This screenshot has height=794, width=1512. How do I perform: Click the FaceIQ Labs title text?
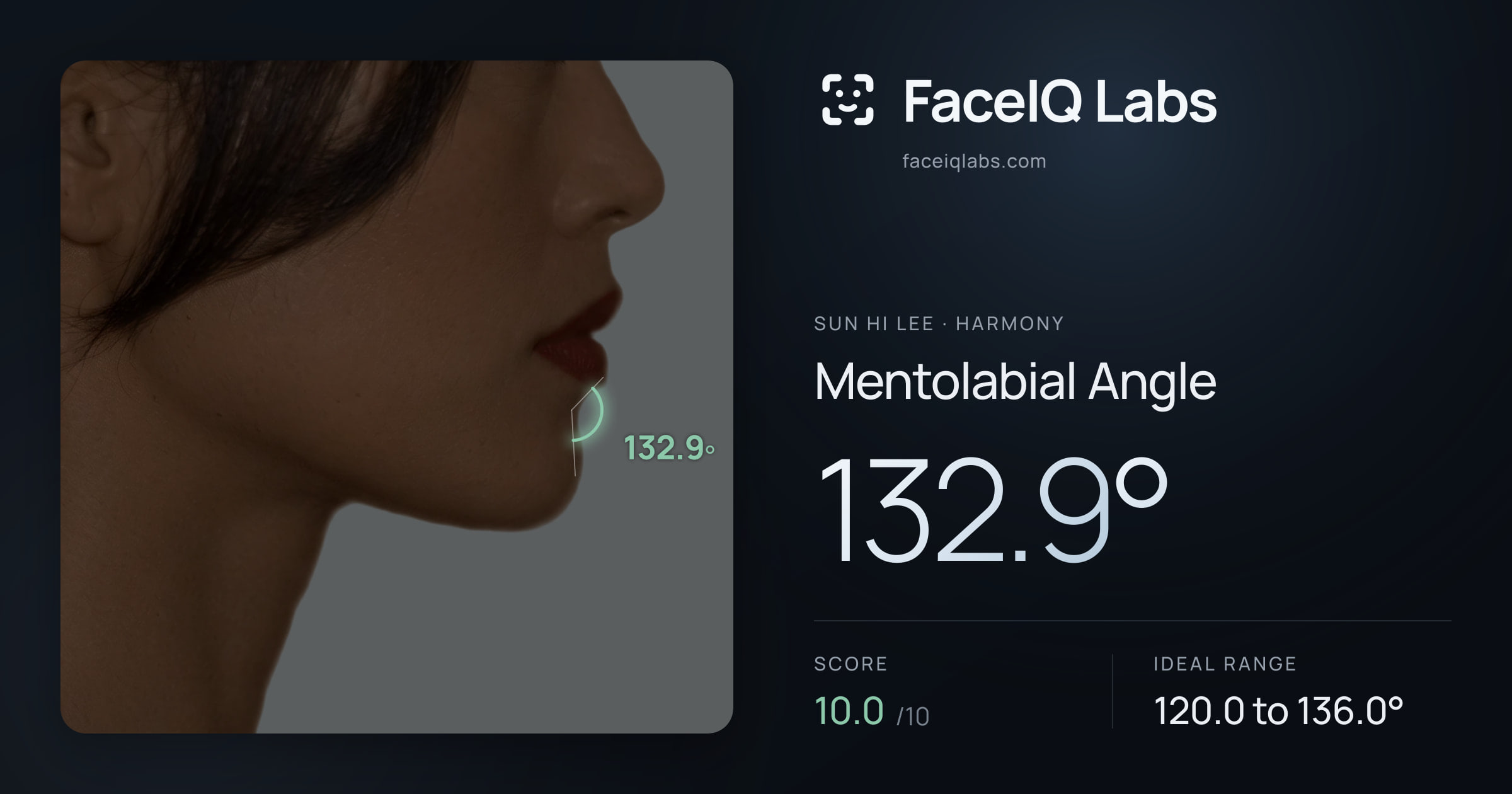1060,101
